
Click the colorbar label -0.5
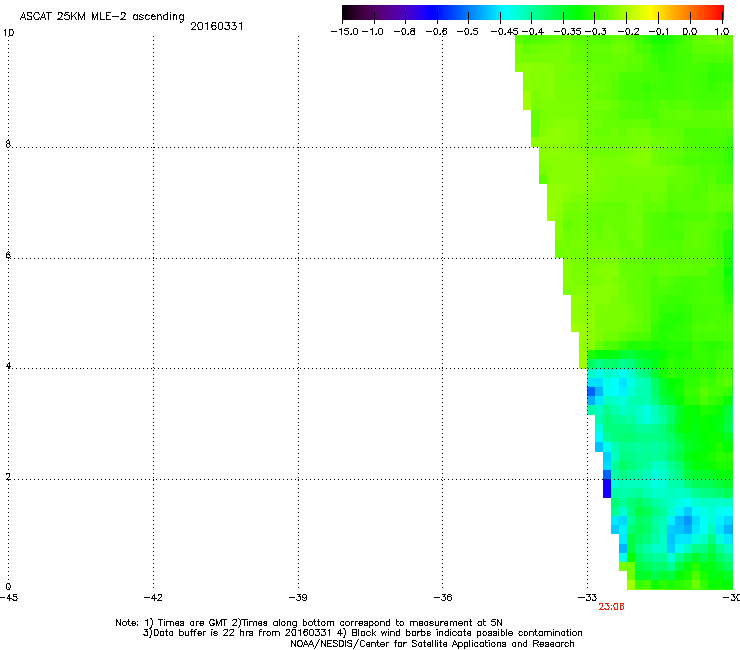pyautogui.click(x=468, y=32)
